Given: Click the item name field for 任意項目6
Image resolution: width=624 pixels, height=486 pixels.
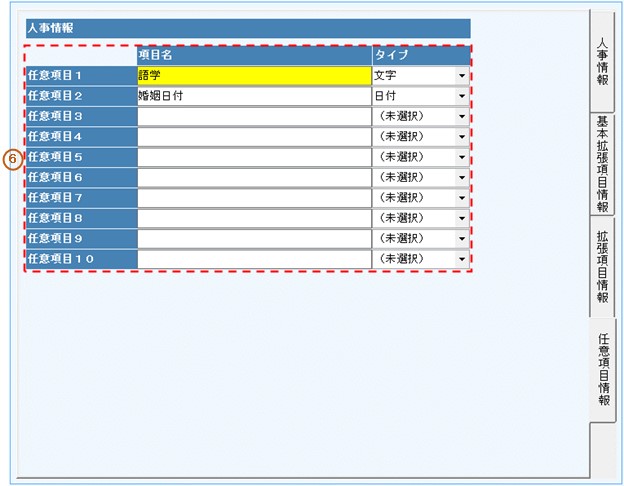Looking at the screenshot, I should pyautogui.click(x=253, y=178).
